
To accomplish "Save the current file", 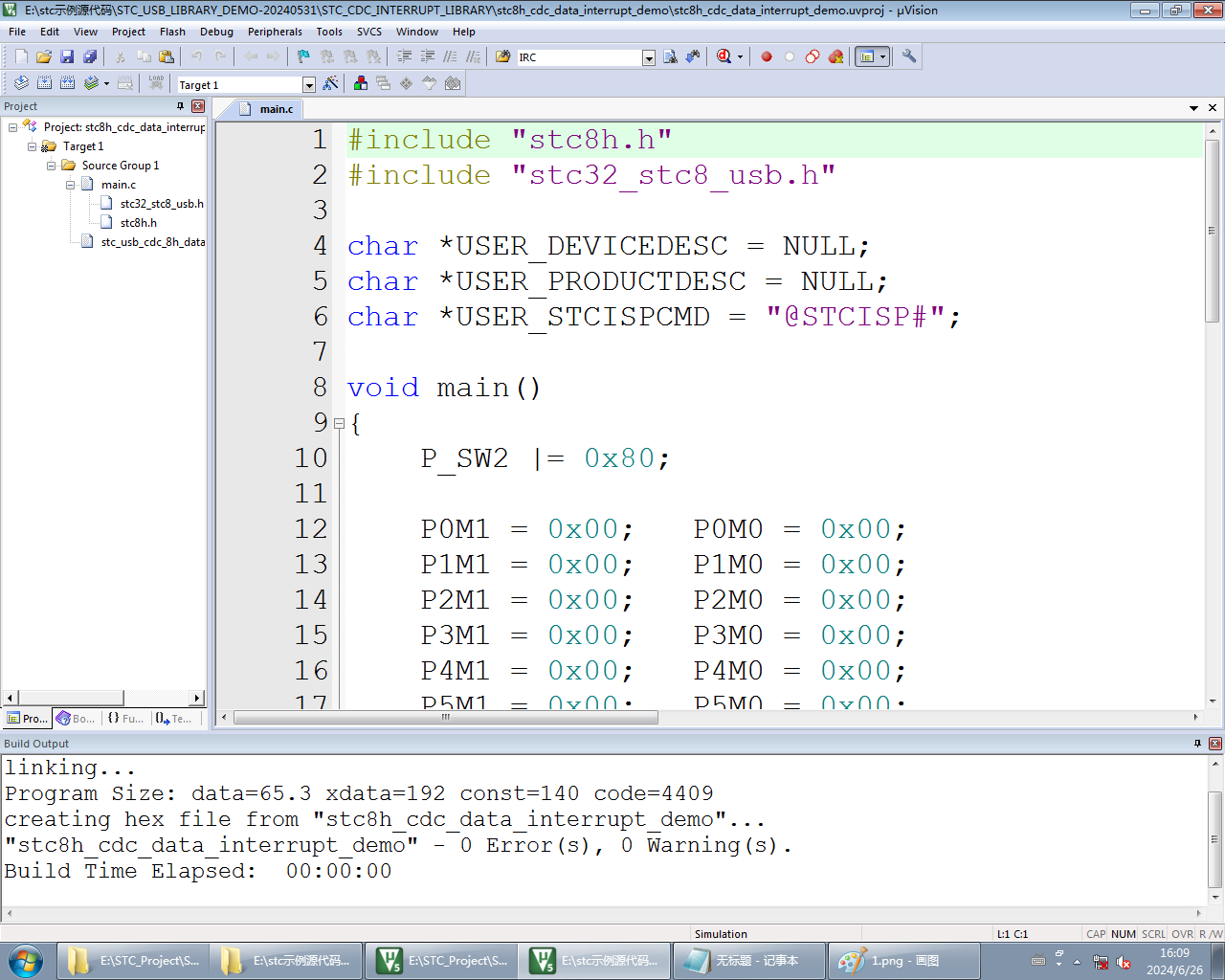I will point(67,57).
